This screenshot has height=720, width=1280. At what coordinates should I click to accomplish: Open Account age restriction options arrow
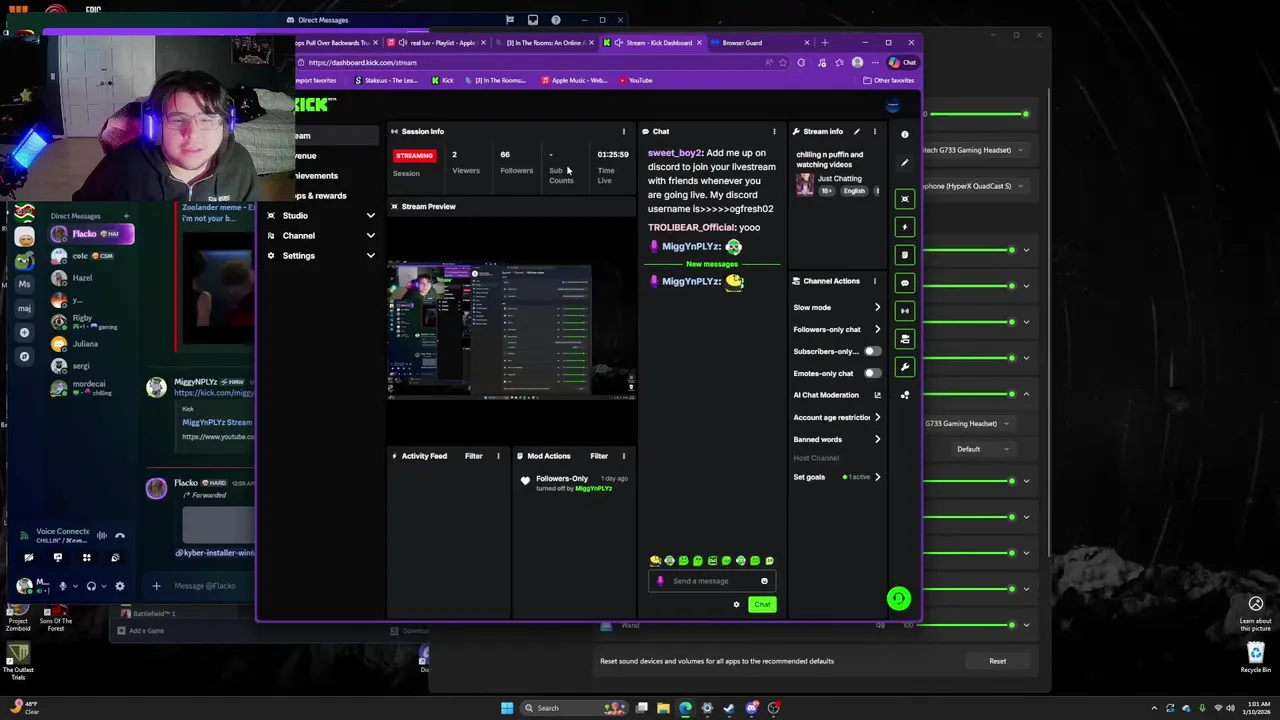(x=877, y=417)
